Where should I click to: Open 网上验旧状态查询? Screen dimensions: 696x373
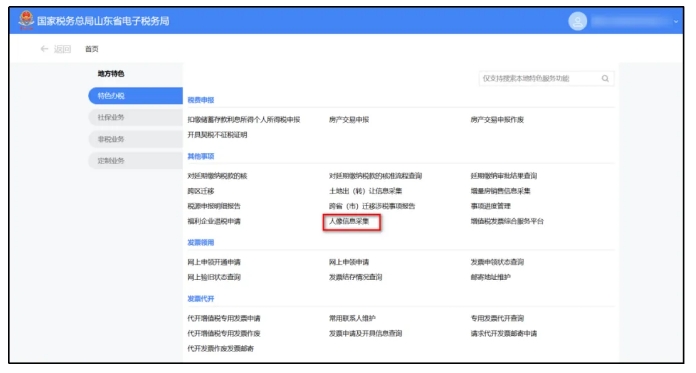[214, 277]
